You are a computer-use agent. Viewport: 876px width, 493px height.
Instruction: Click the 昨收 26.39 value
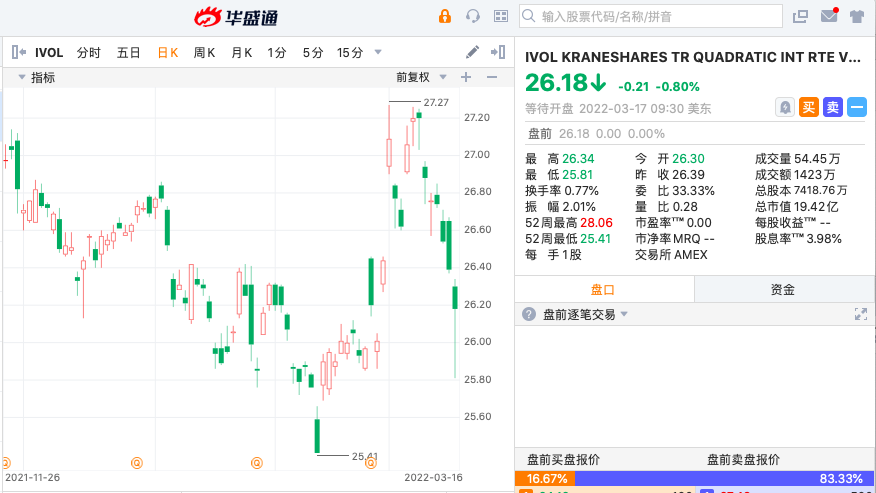coord(688,175)
